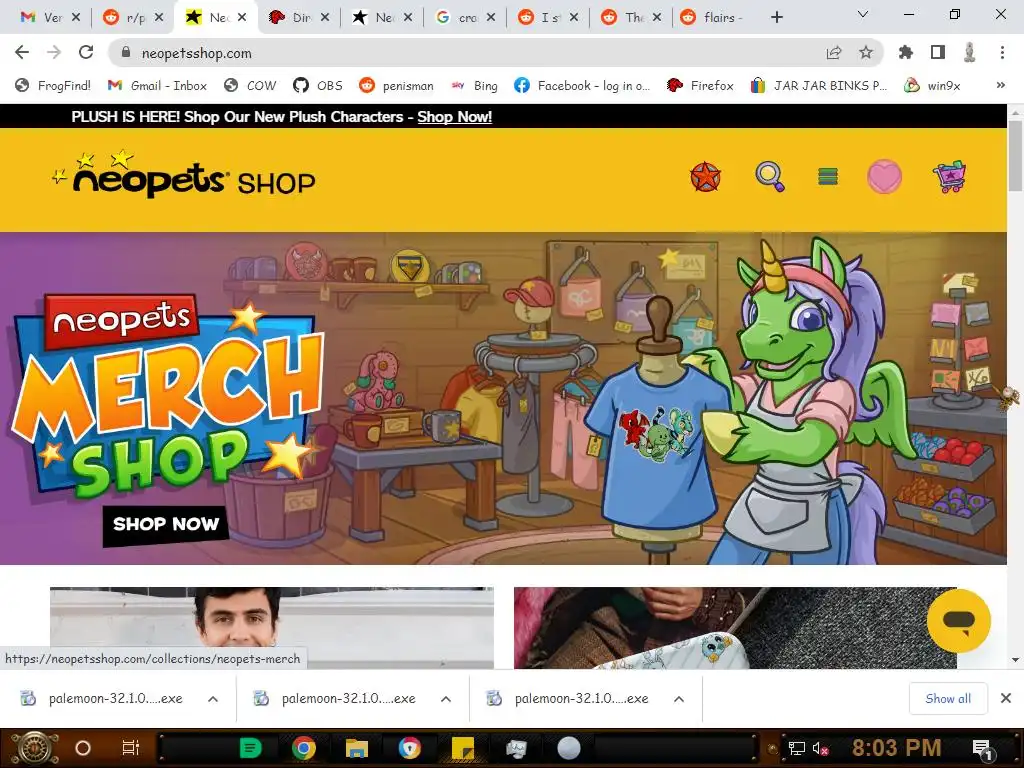
Task: Click the SHOP NOW banner button
Action: (x=166, y=524)
